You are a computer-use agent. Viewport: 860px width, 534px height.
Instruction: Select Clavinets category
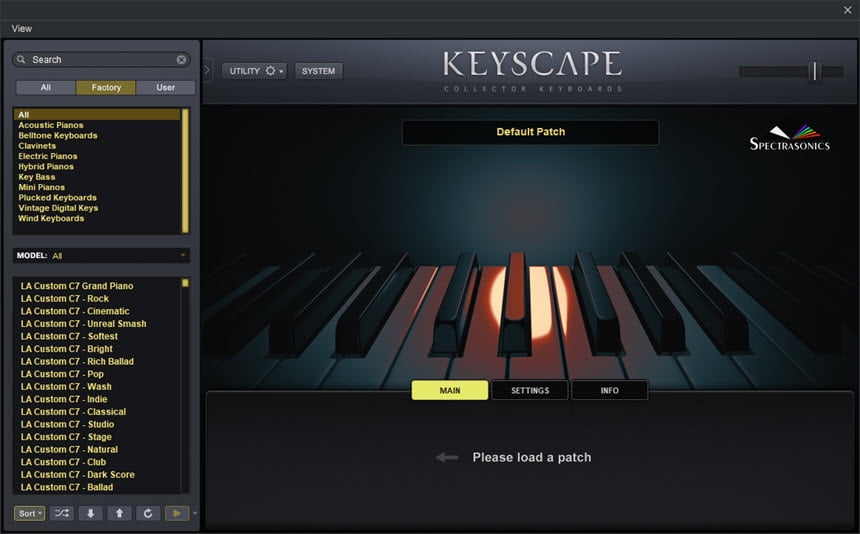point(37,146)
